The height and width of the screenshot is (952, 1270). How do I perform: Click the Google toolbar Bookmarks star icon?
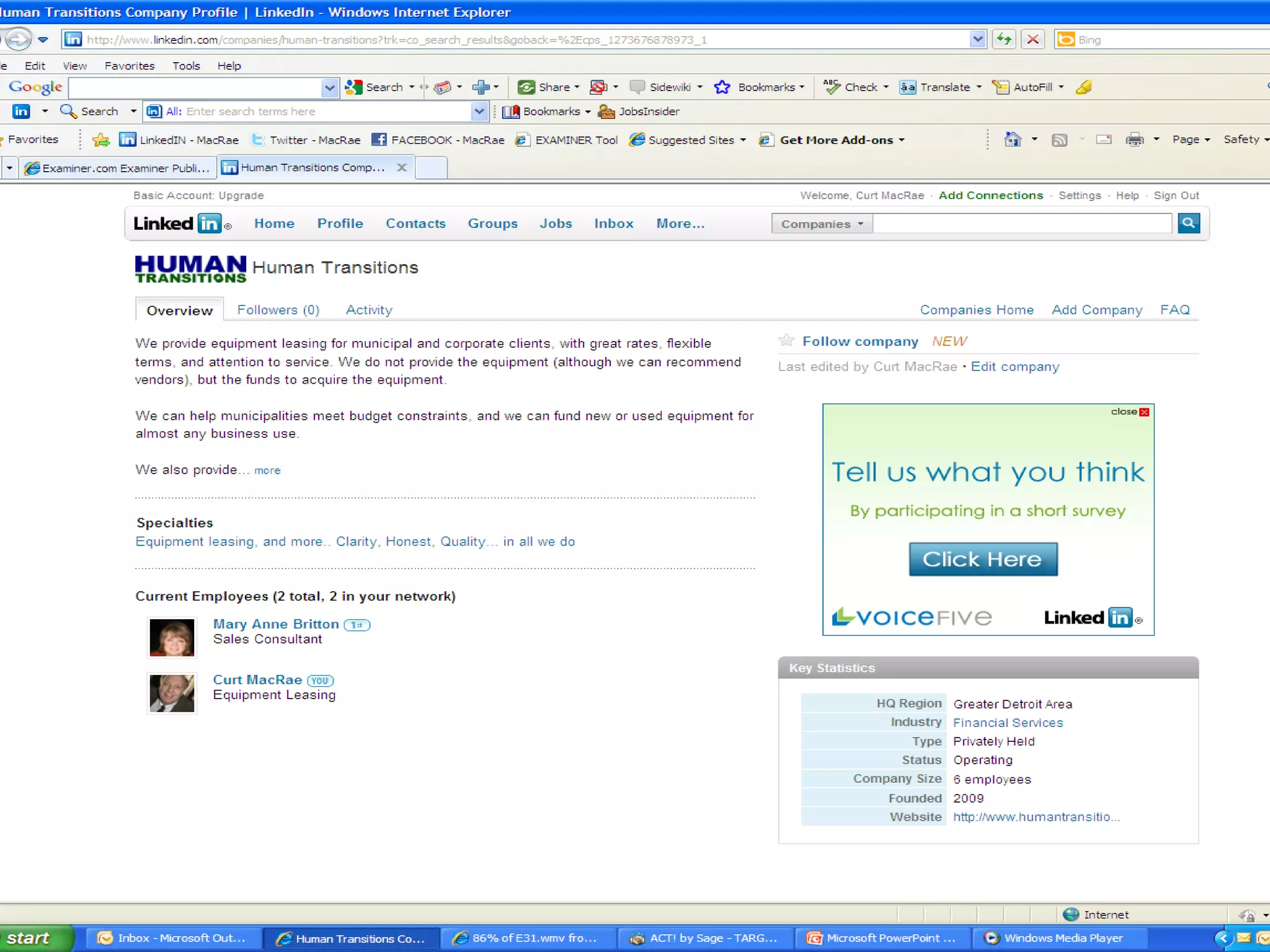[x=722, y=87]
